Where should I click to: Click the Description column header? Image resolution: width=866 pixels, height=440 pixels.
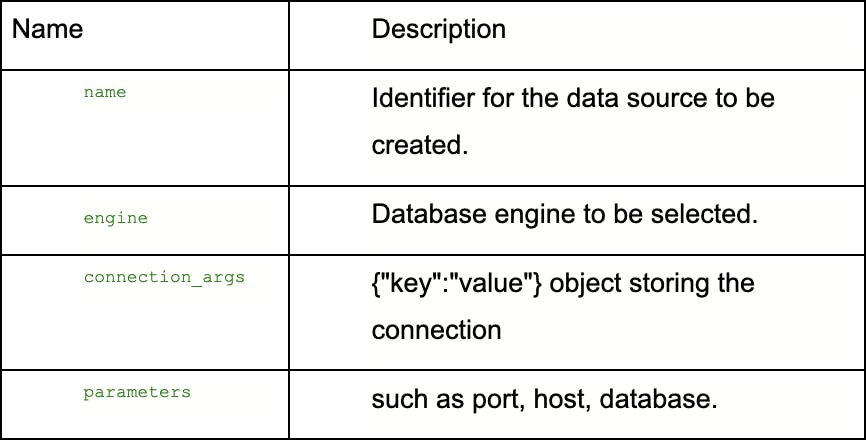(438, 30)
